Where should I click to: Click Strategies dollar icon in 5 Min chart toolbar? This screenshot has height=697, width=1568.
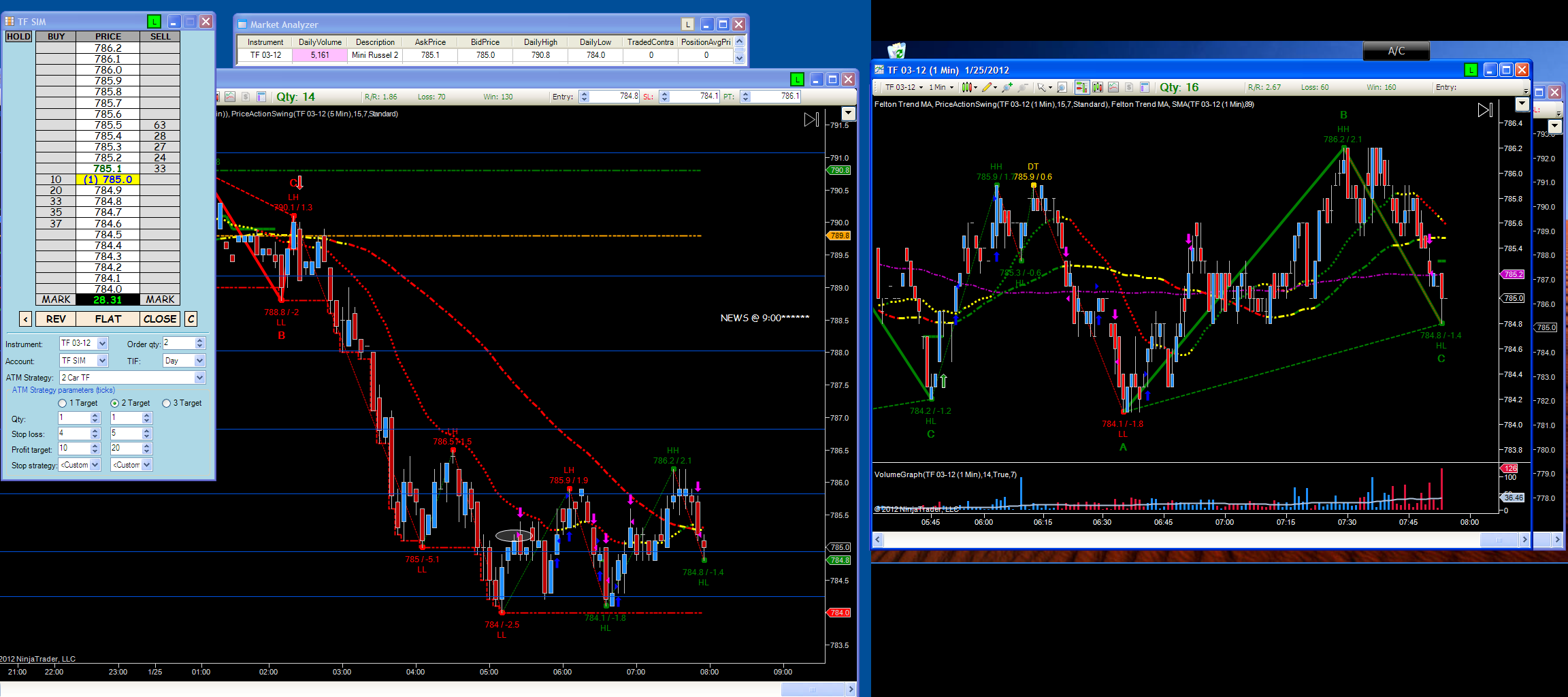(x=246, y=97)
